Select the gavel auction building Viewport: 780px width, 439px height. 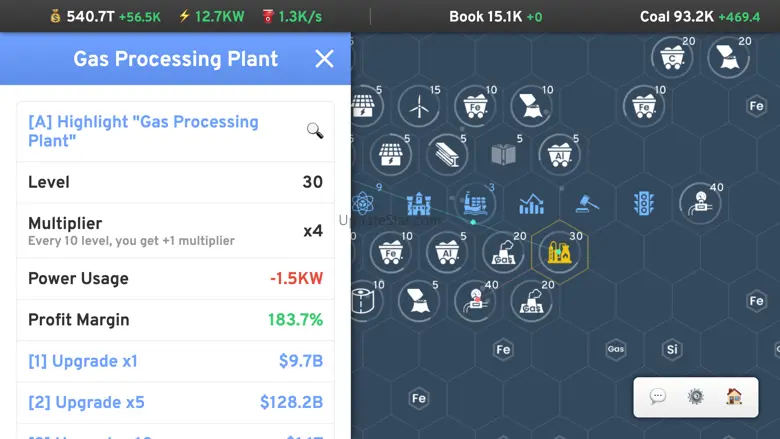click(x=587, y=204)
